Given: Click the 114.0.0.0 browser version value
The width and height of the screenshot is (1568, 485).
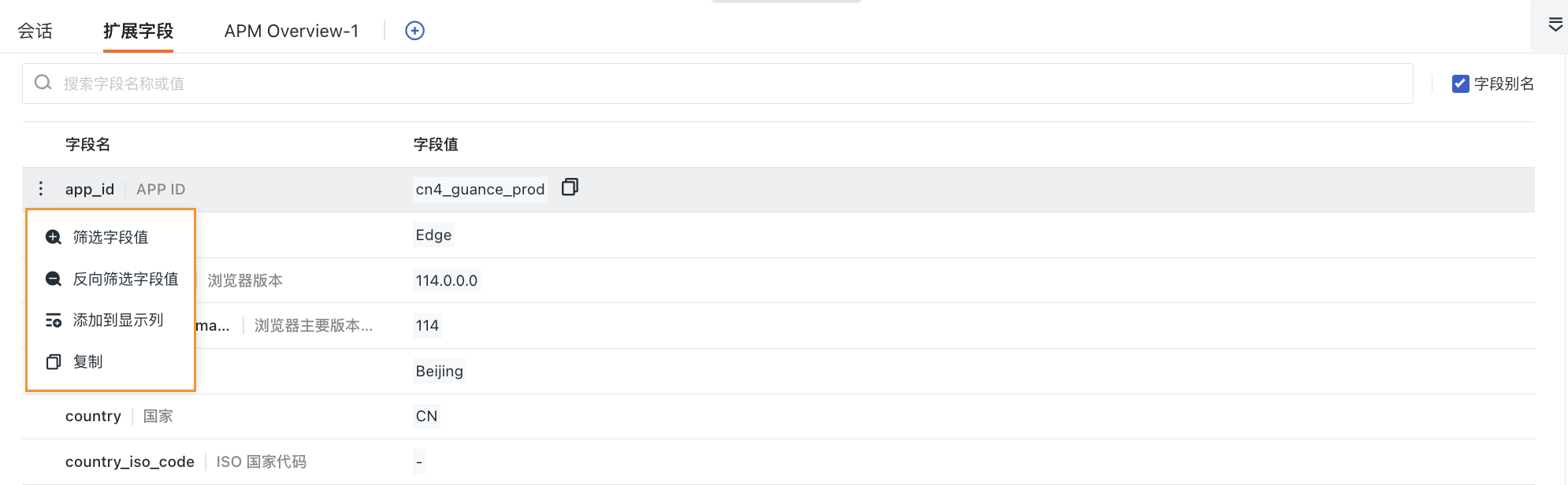Looking at the screenshot, I should coord(447,280).
